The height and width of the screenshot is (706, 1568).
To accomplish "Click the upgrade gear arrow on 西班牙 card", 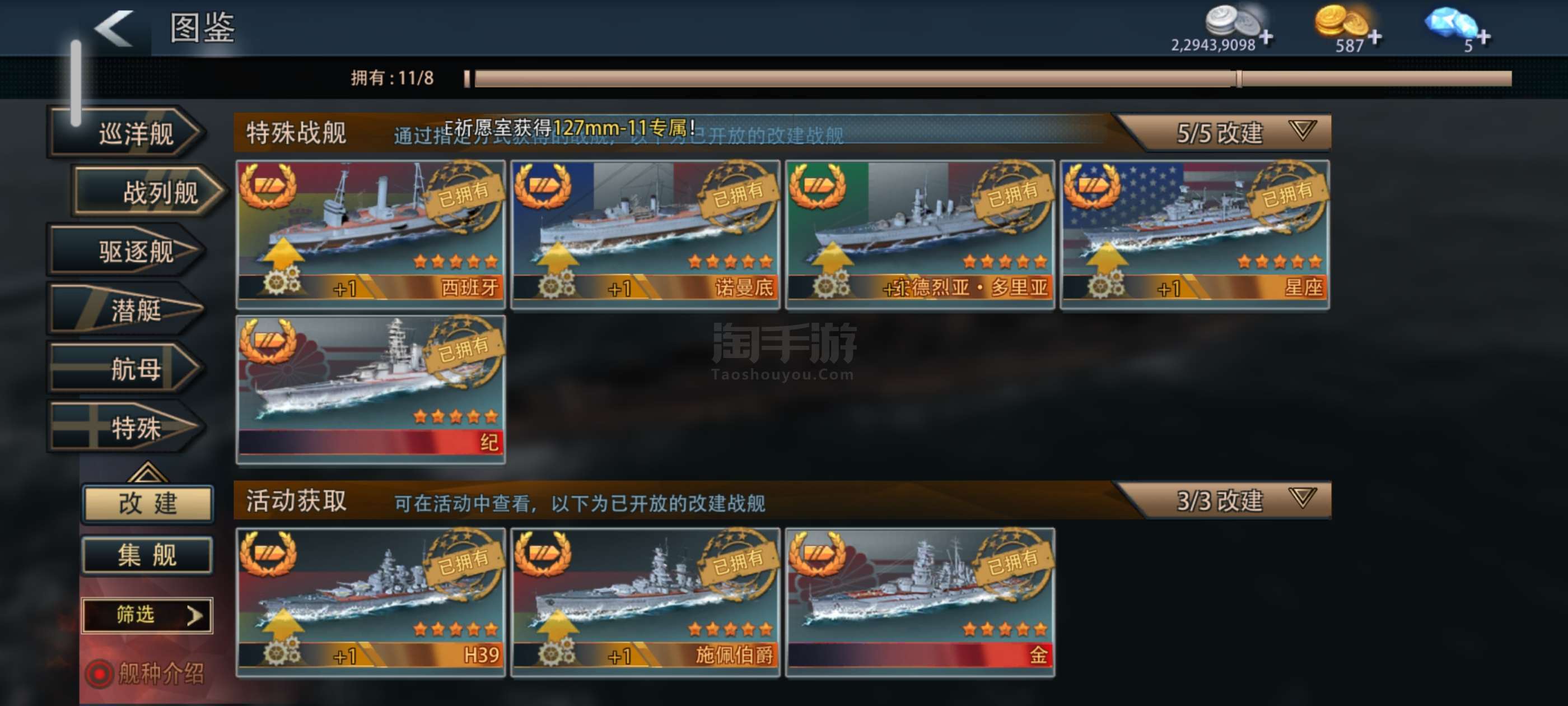I will 282,267.
